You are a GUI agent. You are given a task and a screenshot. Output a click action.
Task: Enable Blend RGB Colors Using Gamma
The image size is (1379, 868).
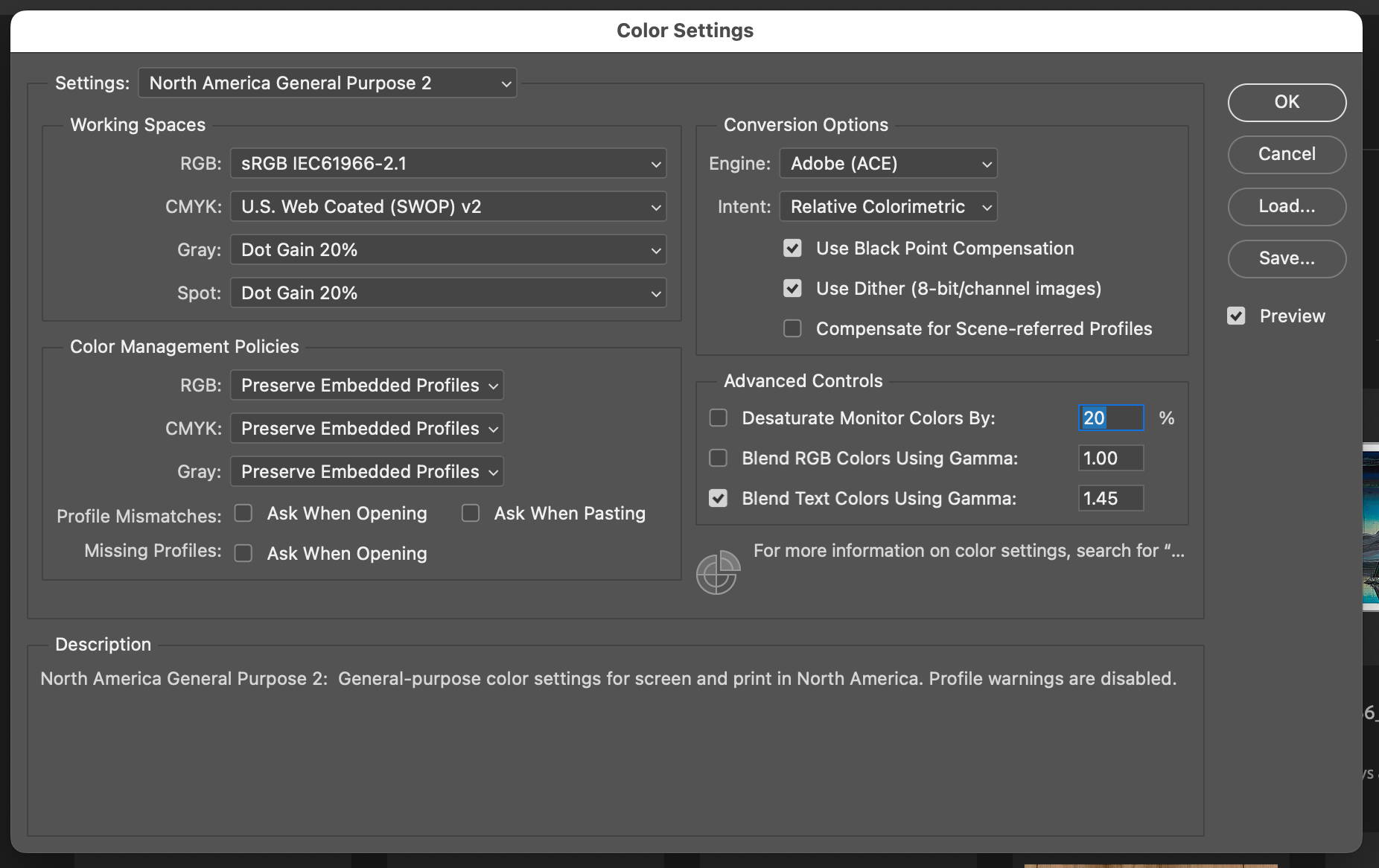[x=718, y=459]
